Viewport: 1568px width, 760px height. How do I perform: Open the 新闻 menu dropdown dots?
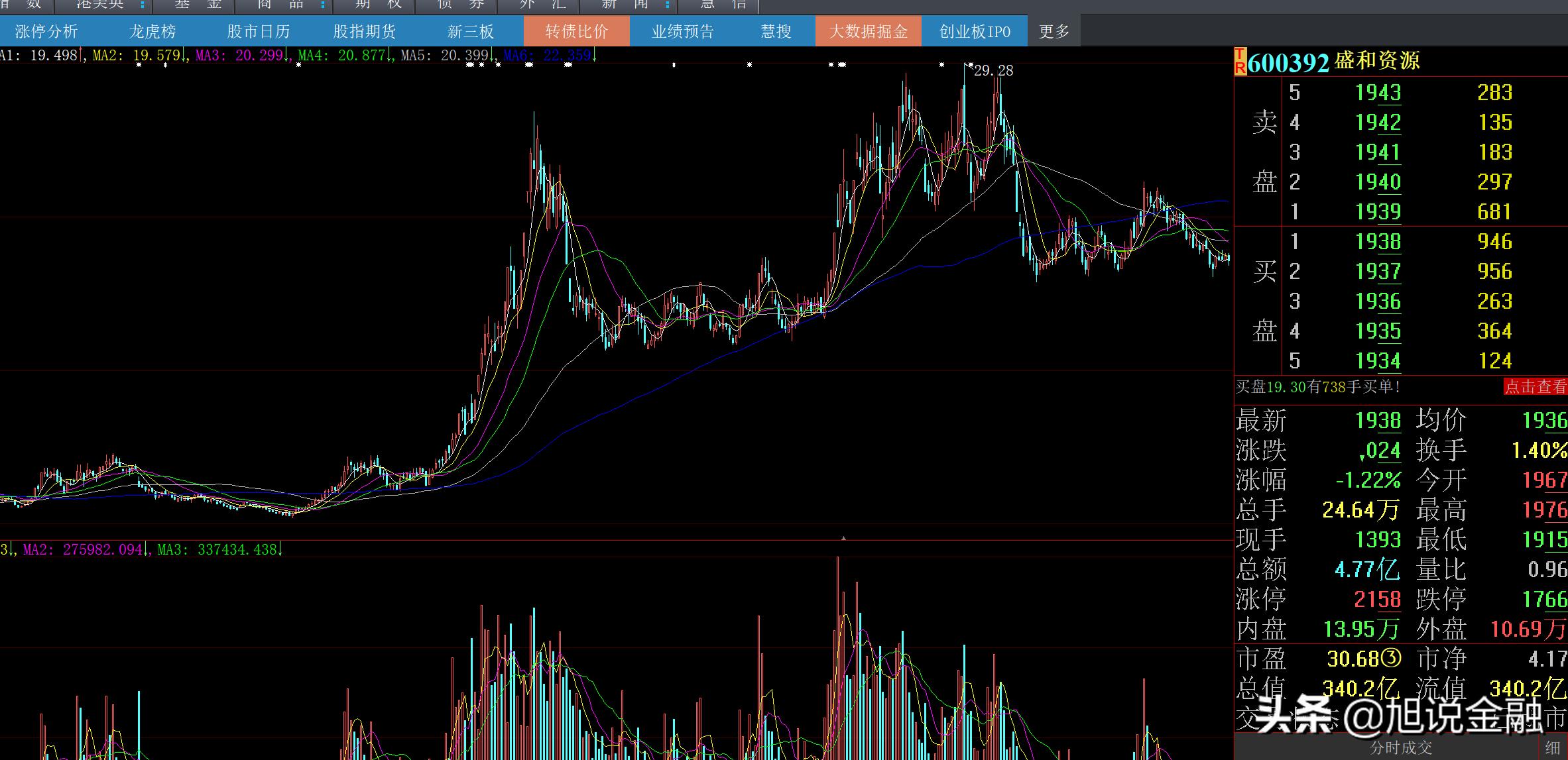pyautogui.click(x=667, y=5)
